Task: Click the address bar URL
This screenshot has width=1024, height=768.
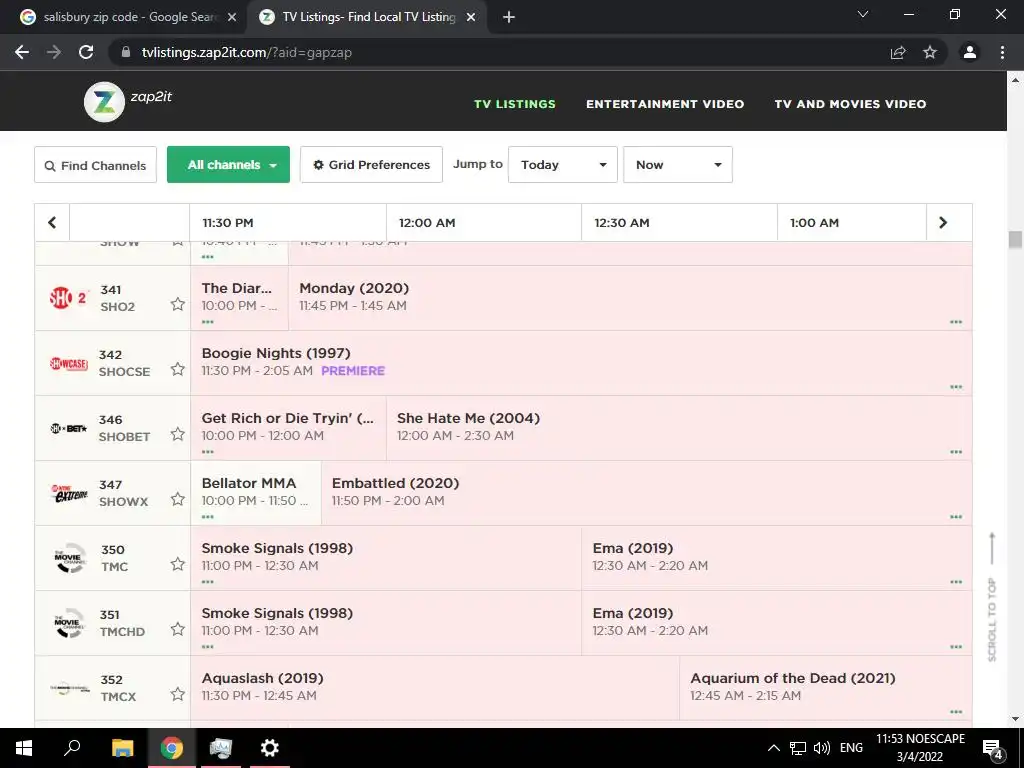Action: pos(247,52)
